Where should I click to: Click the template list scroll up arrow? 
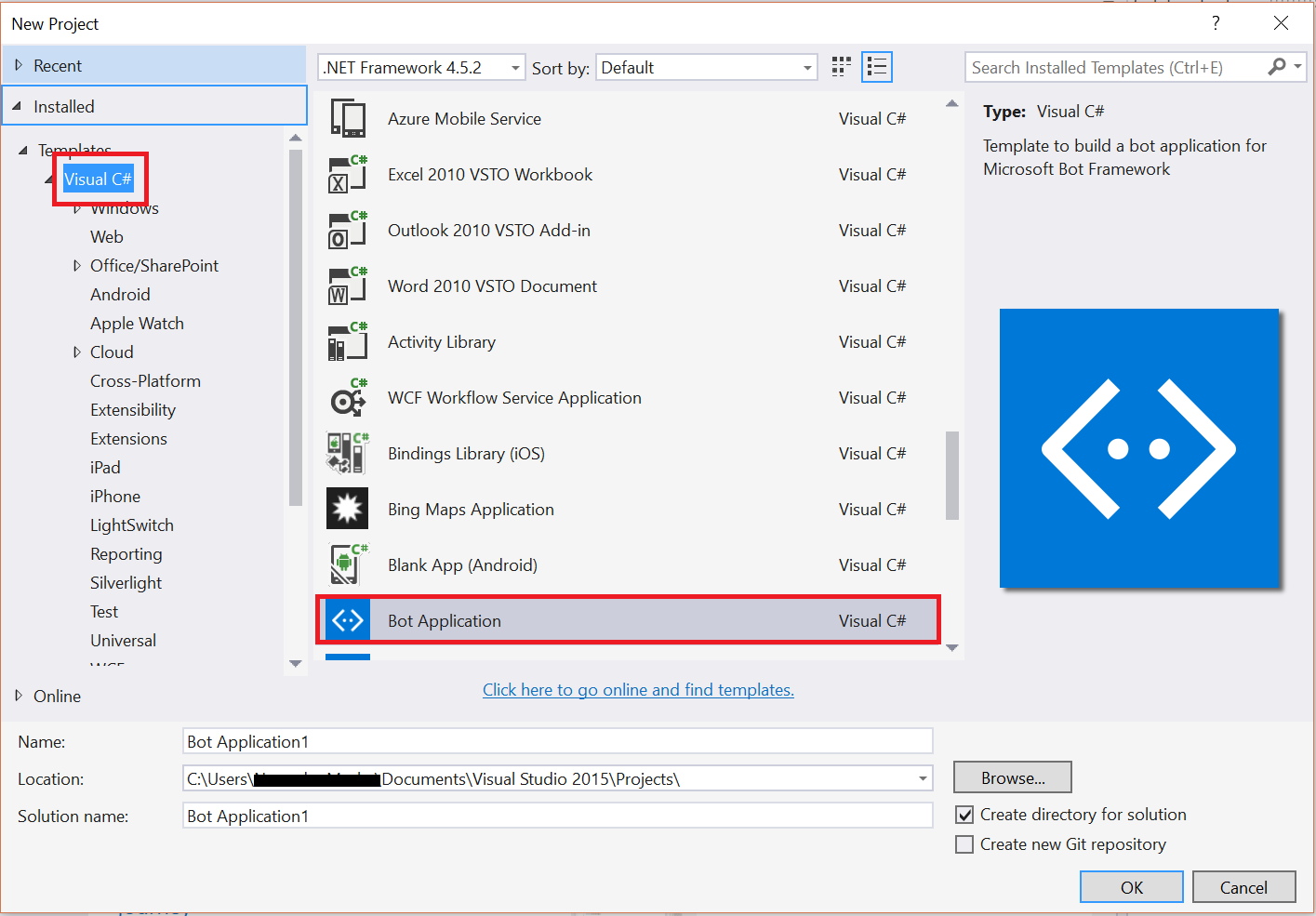(952, 103)
